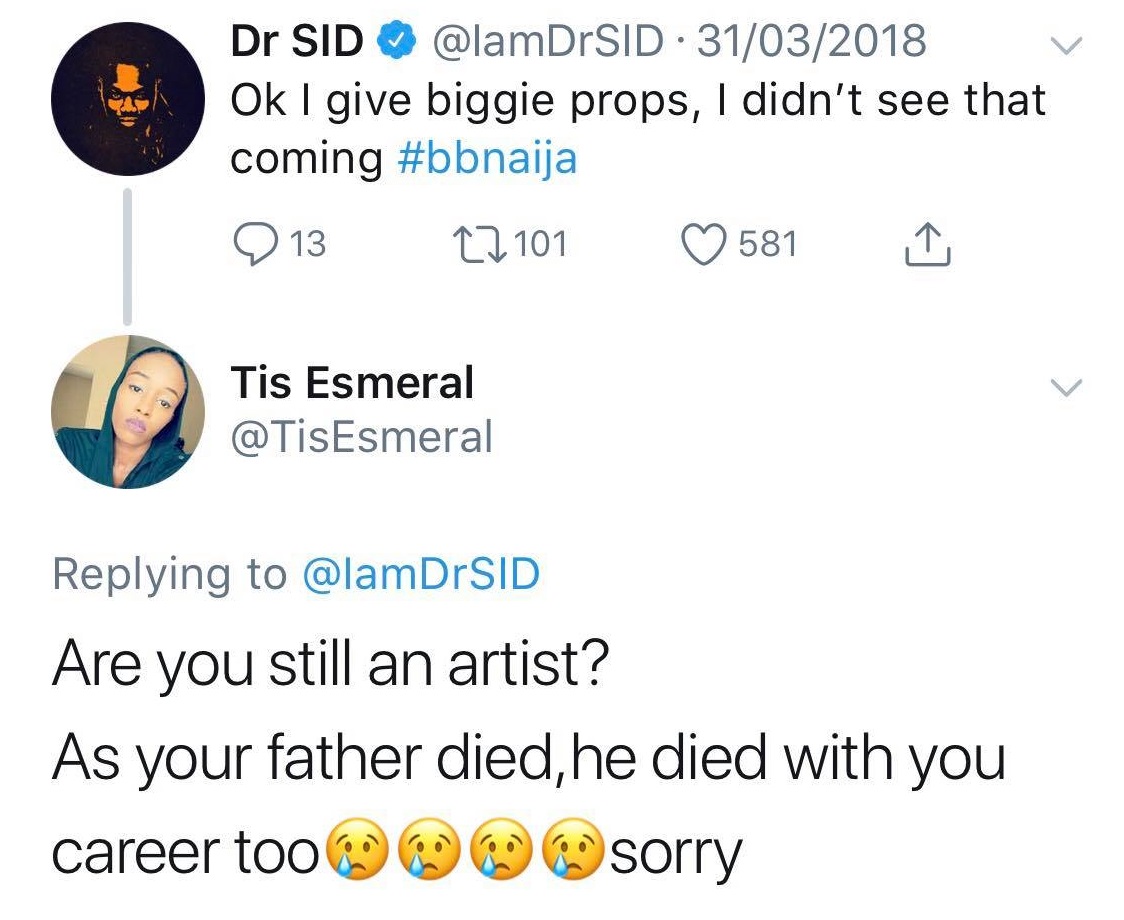Screen dimensions: 1124x920
Task: Click the Dr SID display name
Action: pyautogui.click(x=297, y=42)
